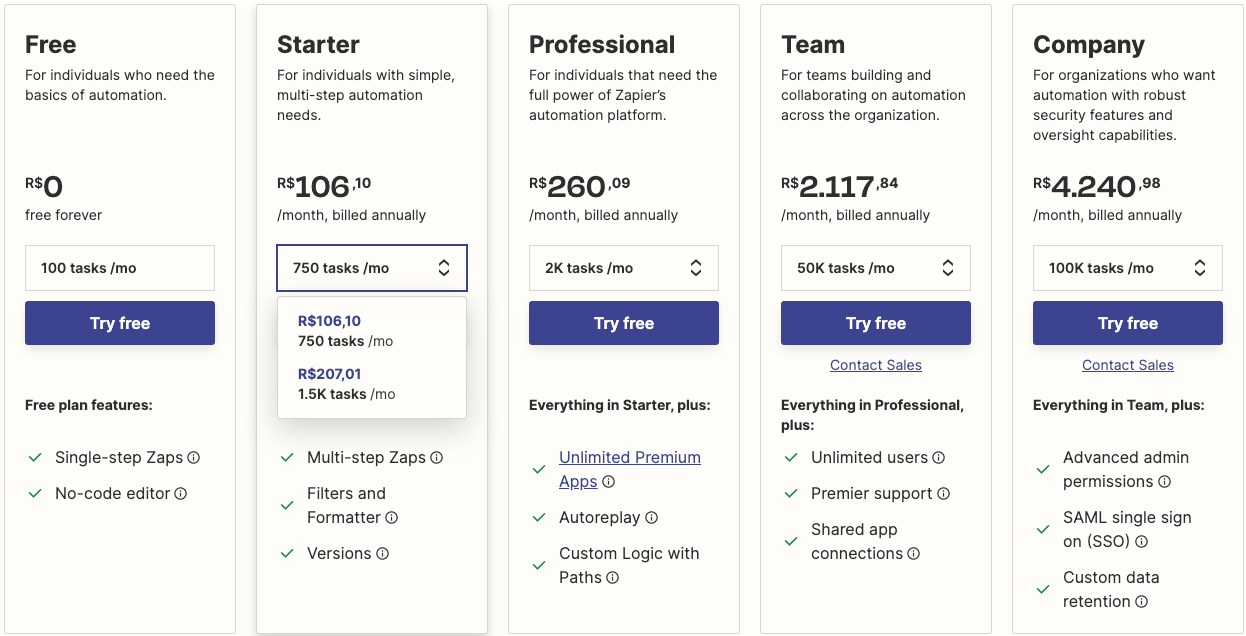Open info icon beside Autoreplay

click(652, 518)
